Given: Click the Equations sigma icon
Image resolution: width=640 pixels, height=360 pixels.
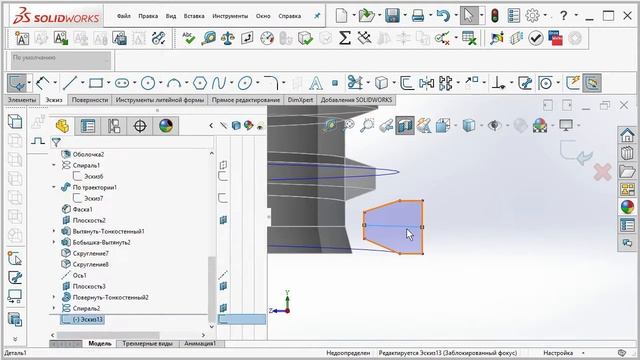Looking at the screenshot, I should pyautogui.click(x=344, y=38).
